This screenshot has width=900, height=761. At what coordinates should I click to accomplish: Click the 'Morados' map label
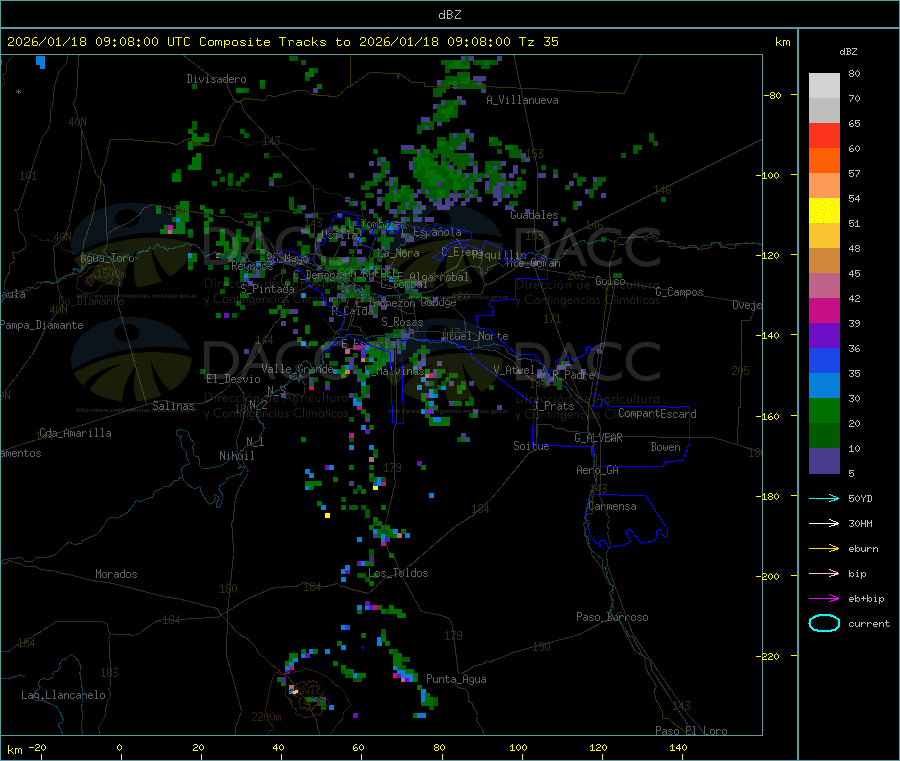pos(116,574)
